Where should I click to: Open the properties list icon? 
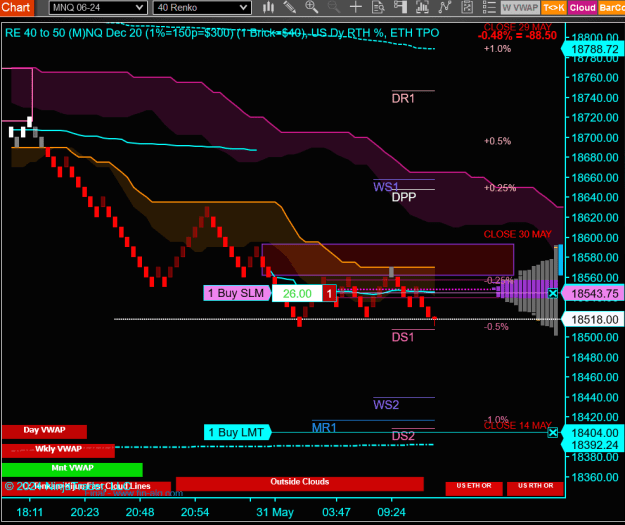click(x=489, y=7)
